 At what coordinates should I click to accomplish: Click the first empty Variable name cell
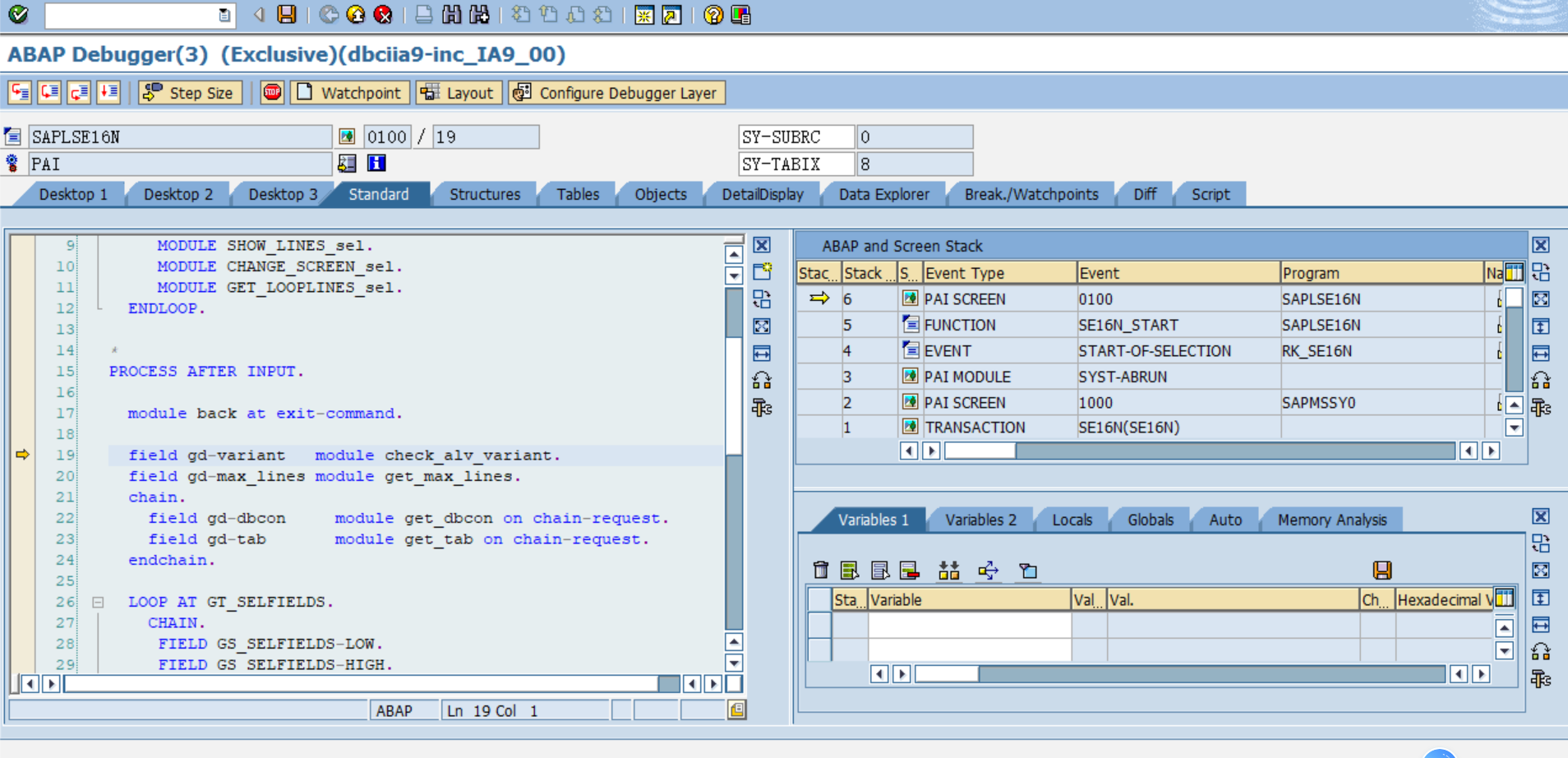click(969, 626)
